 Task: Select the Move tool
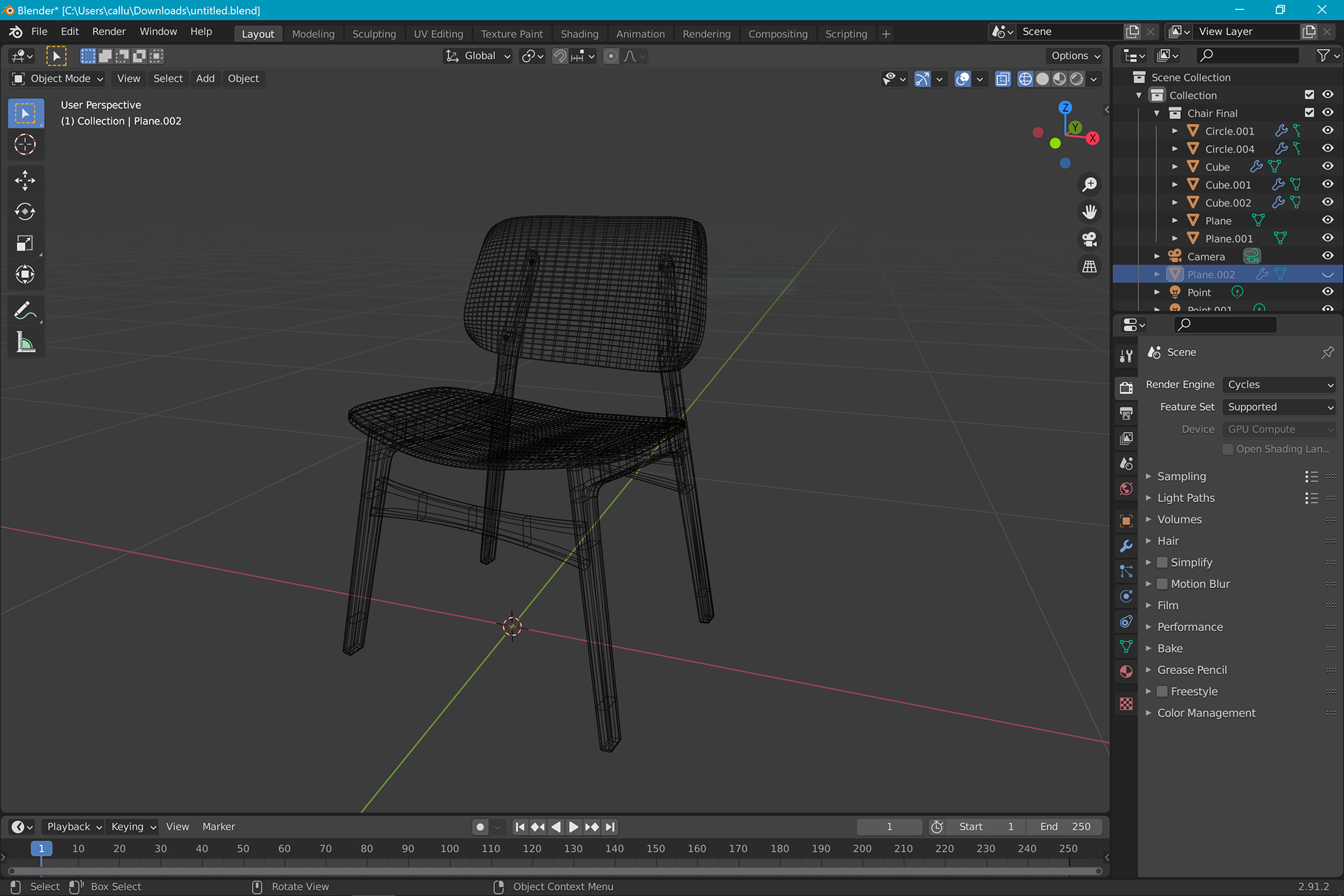click(x=25, y=181)
